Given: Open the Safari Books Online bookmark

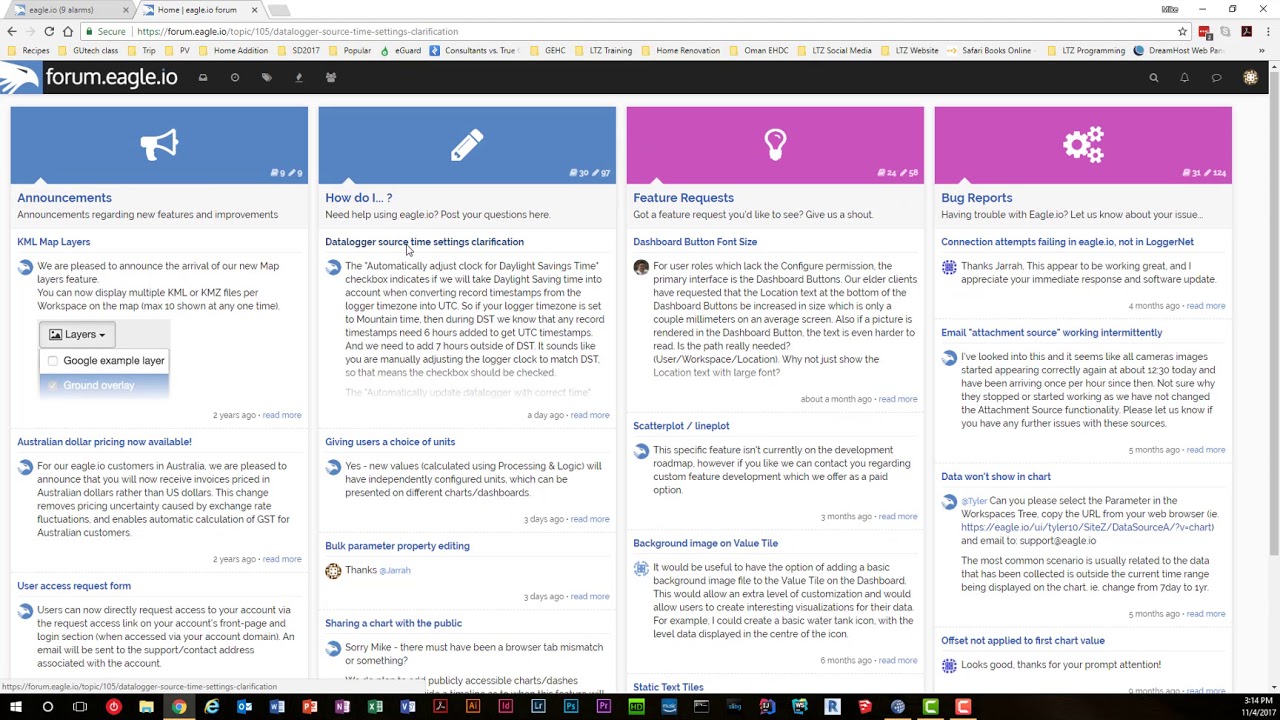Looking at the screenshot, I should pyautogui.click(x=989, y=50).
